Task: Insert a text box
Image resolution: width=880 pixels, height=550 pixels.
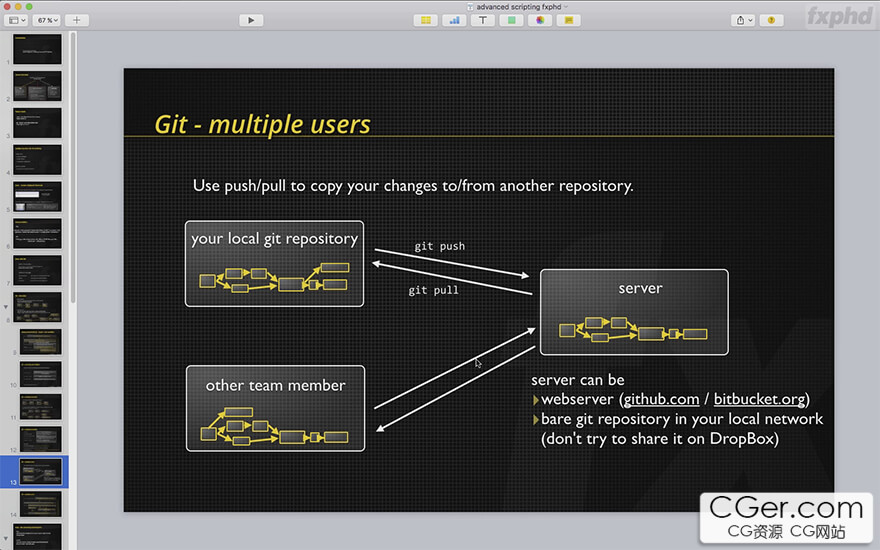Action: tap(483, 20)
